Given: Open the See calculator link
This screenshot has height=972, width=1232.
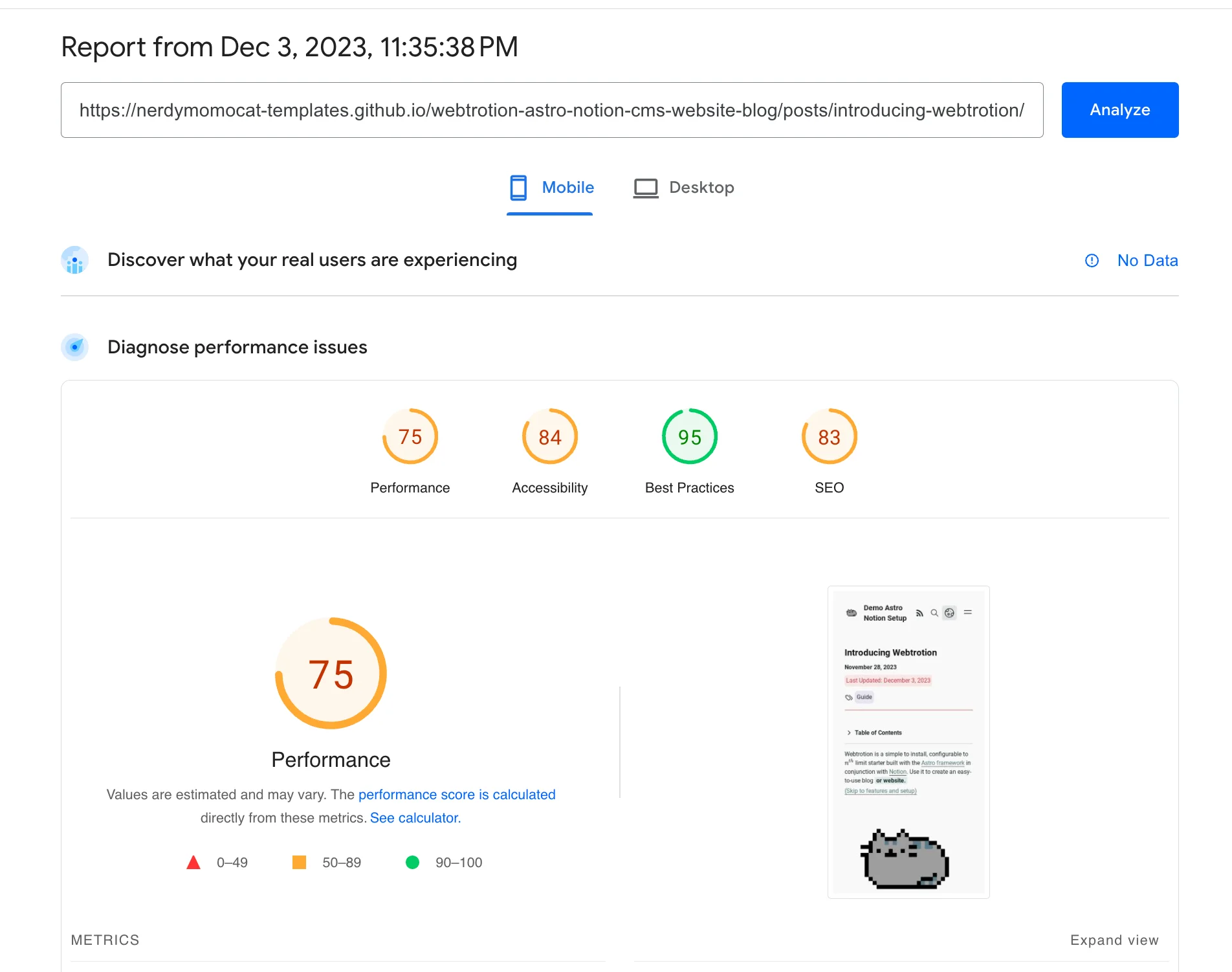Looking at the screenshot, I should click(415, 818).
